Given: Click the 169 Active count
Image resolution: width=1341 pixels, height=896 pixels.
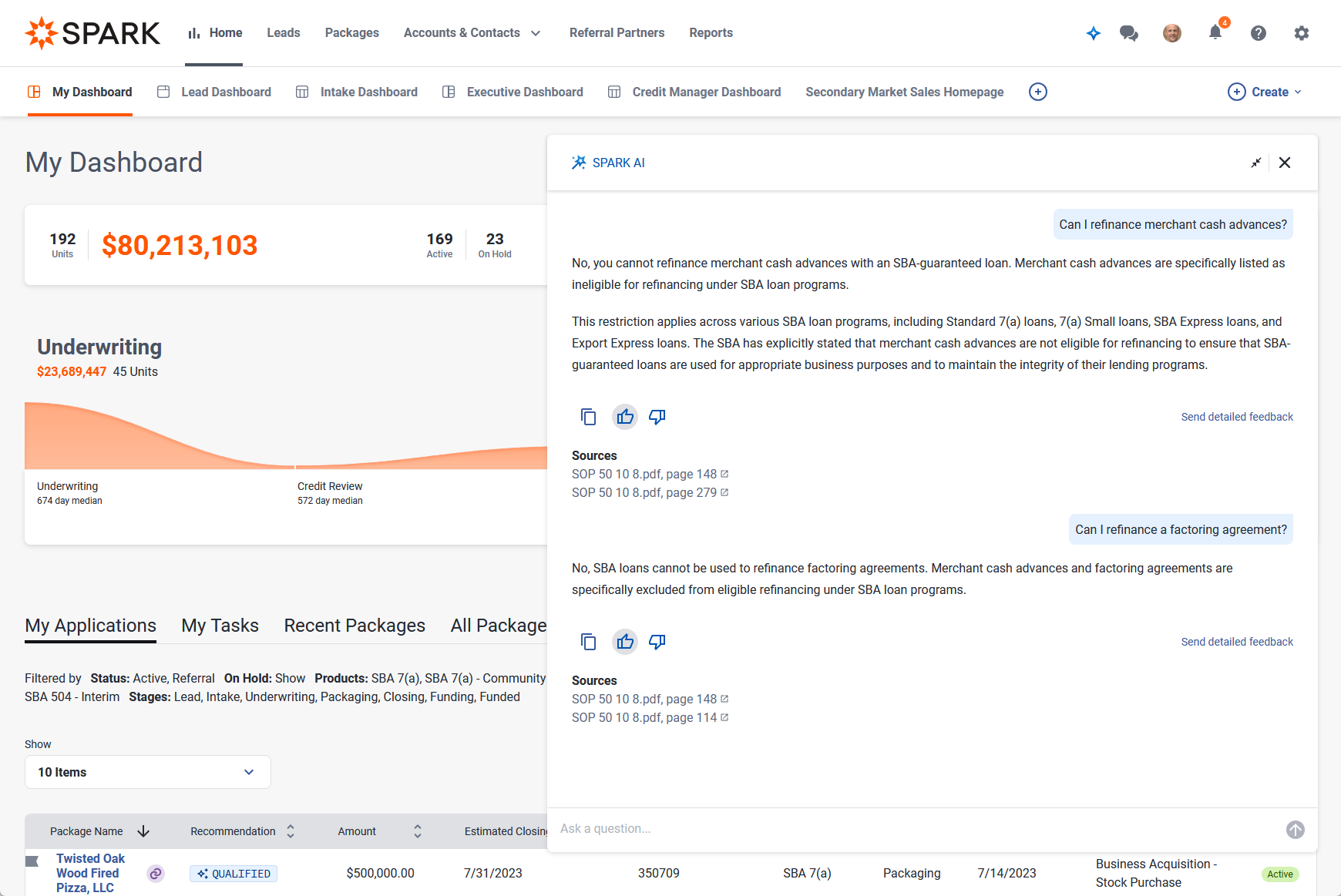Looking at the screenshot, I should pyautogui.click(x=439, y=245).
